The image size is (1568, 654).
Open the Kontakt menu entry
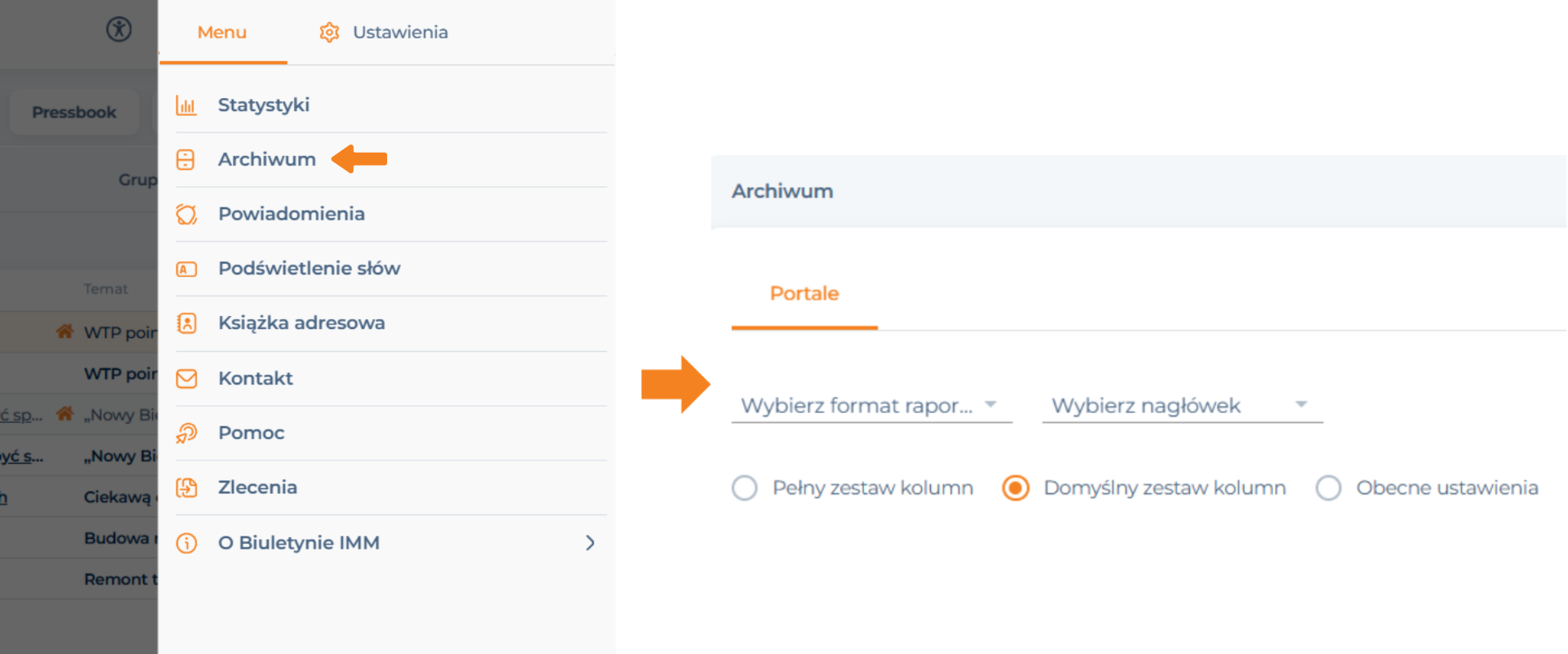coord(391,379)
